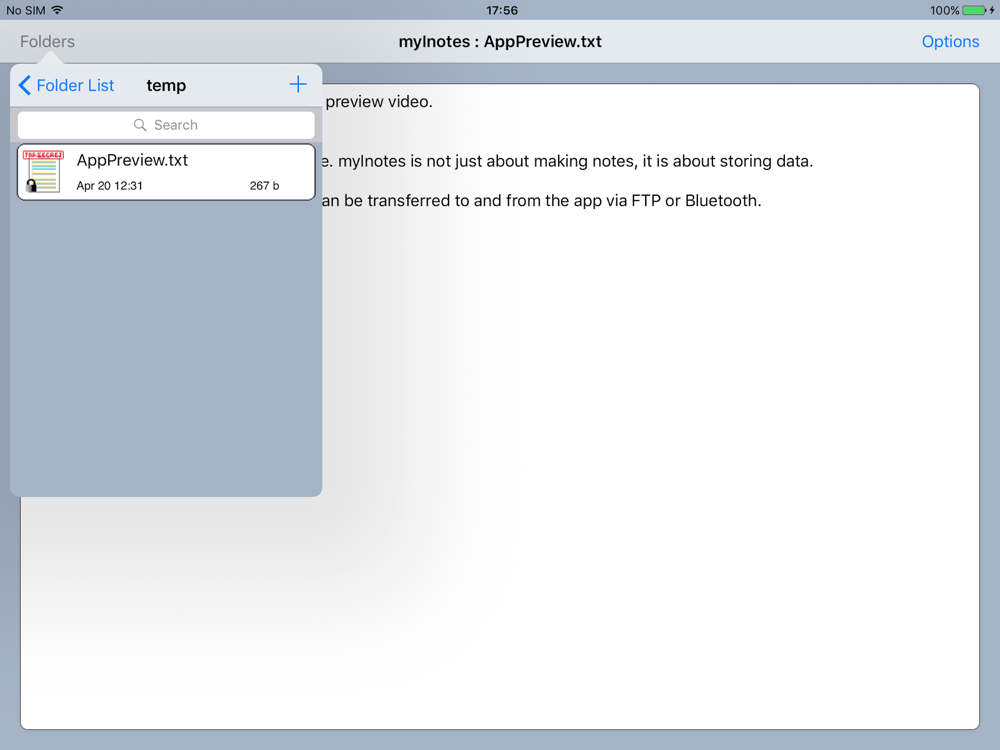1000x750 pixels.
Task: Select the AppPreview.txt file name
Action: click(x=132, y=160)
